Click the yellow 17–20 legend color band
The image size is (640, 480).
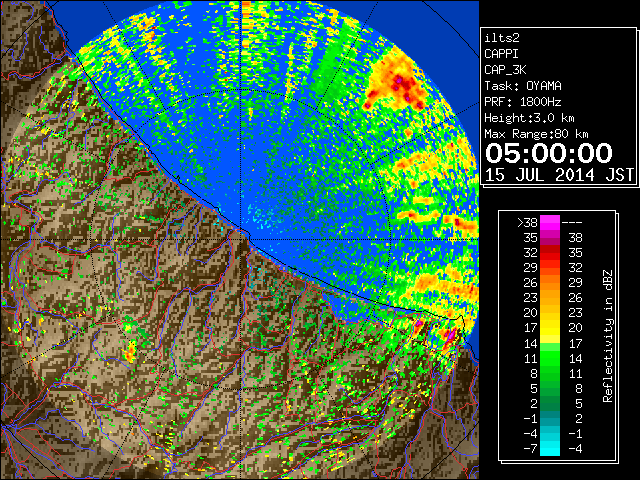550,328
